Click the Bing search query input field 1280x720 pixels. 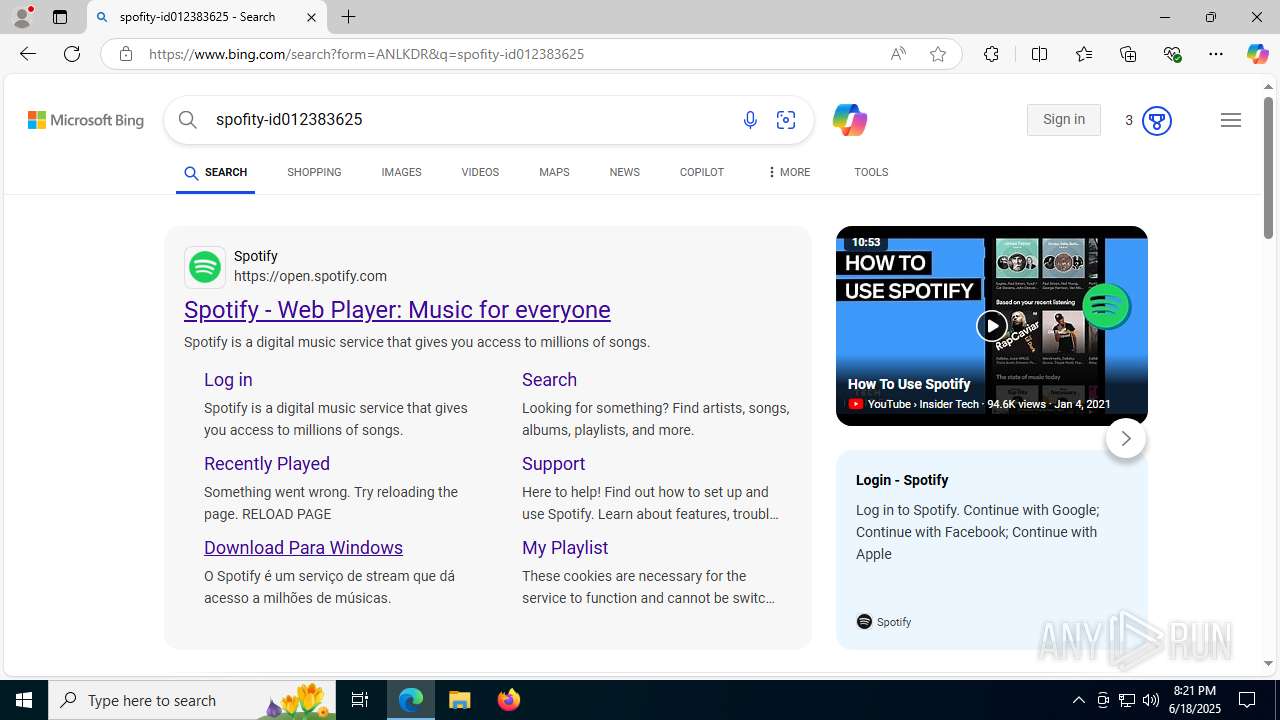tap(470, 120)
